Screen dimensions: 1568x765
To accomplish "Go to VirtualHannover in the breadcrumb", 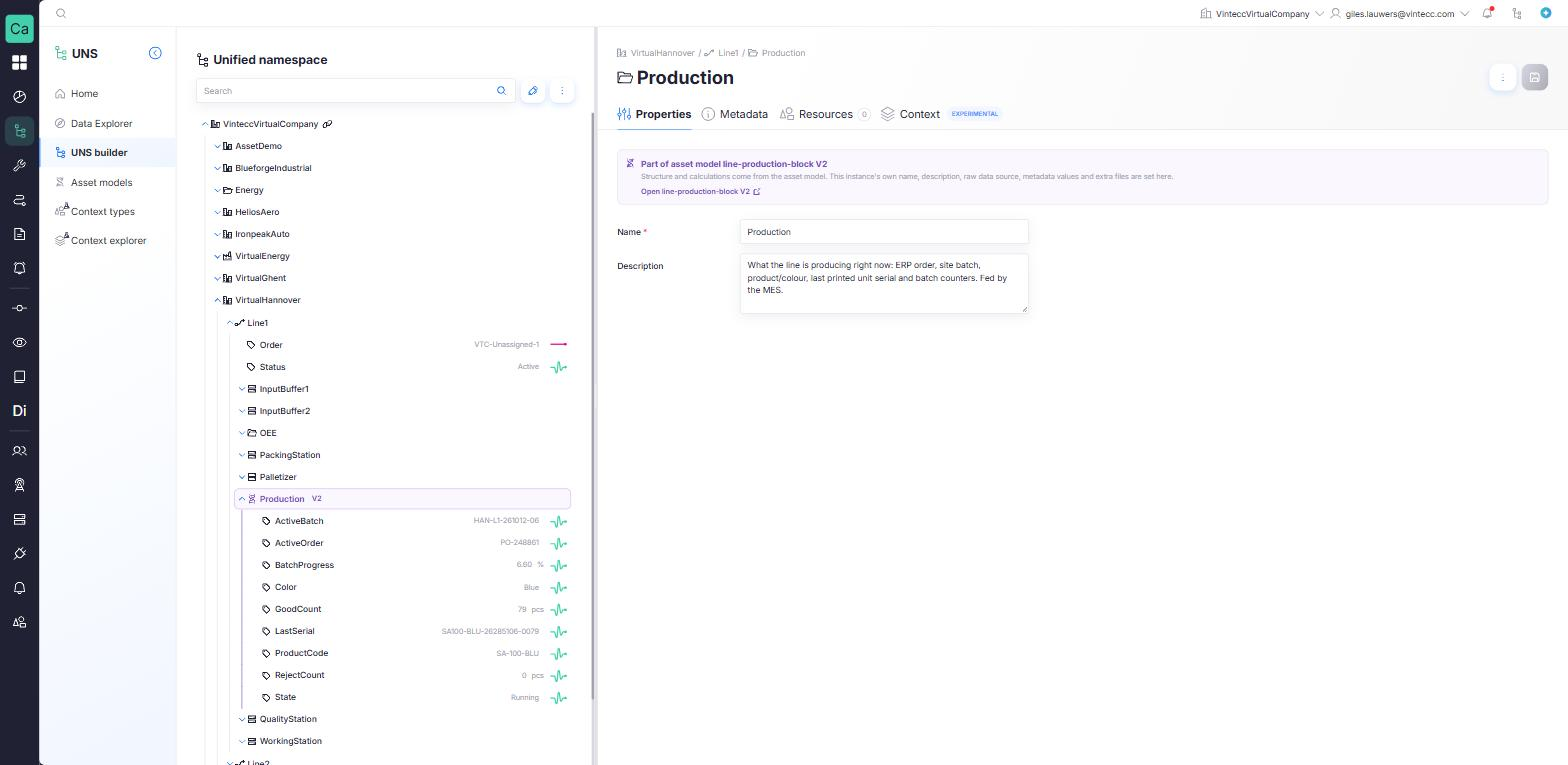I will tap(662, 53).
